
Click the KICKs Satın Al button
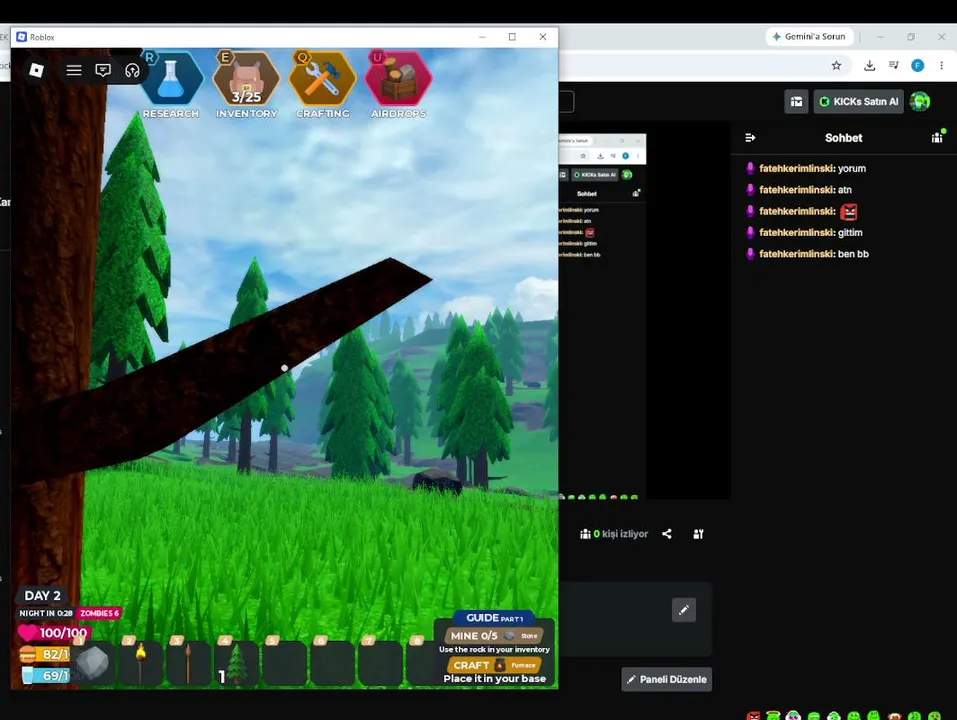click(x=859, y=102)
